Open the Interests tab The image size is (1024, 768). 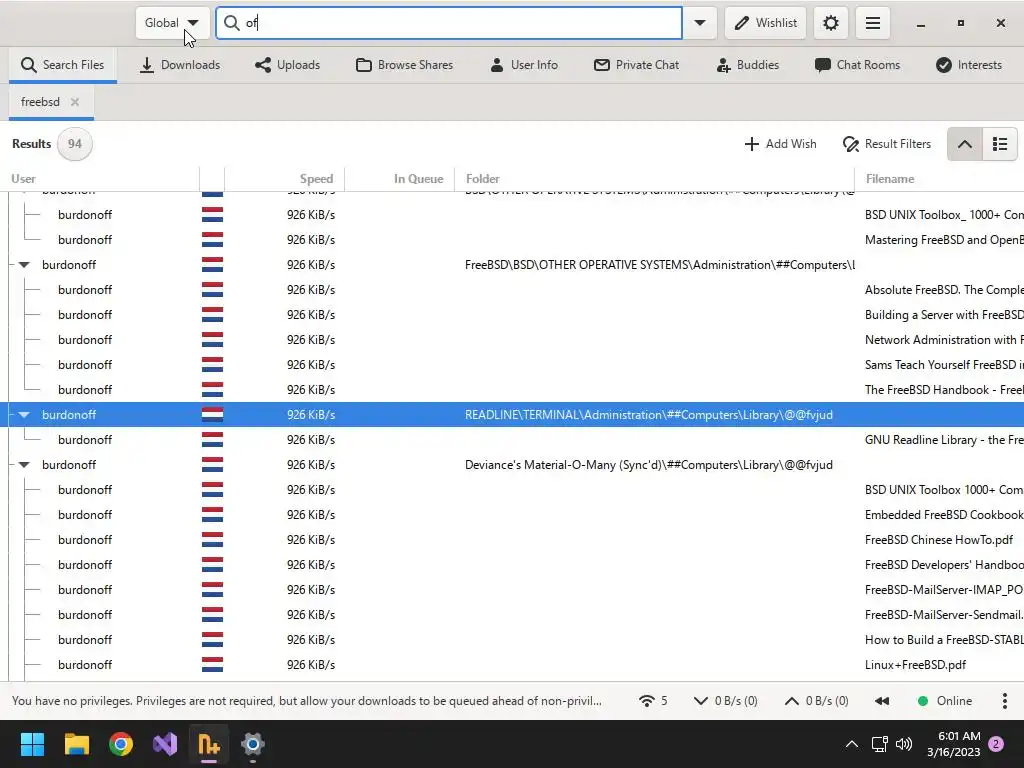pyautogui.click(x=969, y=65)
